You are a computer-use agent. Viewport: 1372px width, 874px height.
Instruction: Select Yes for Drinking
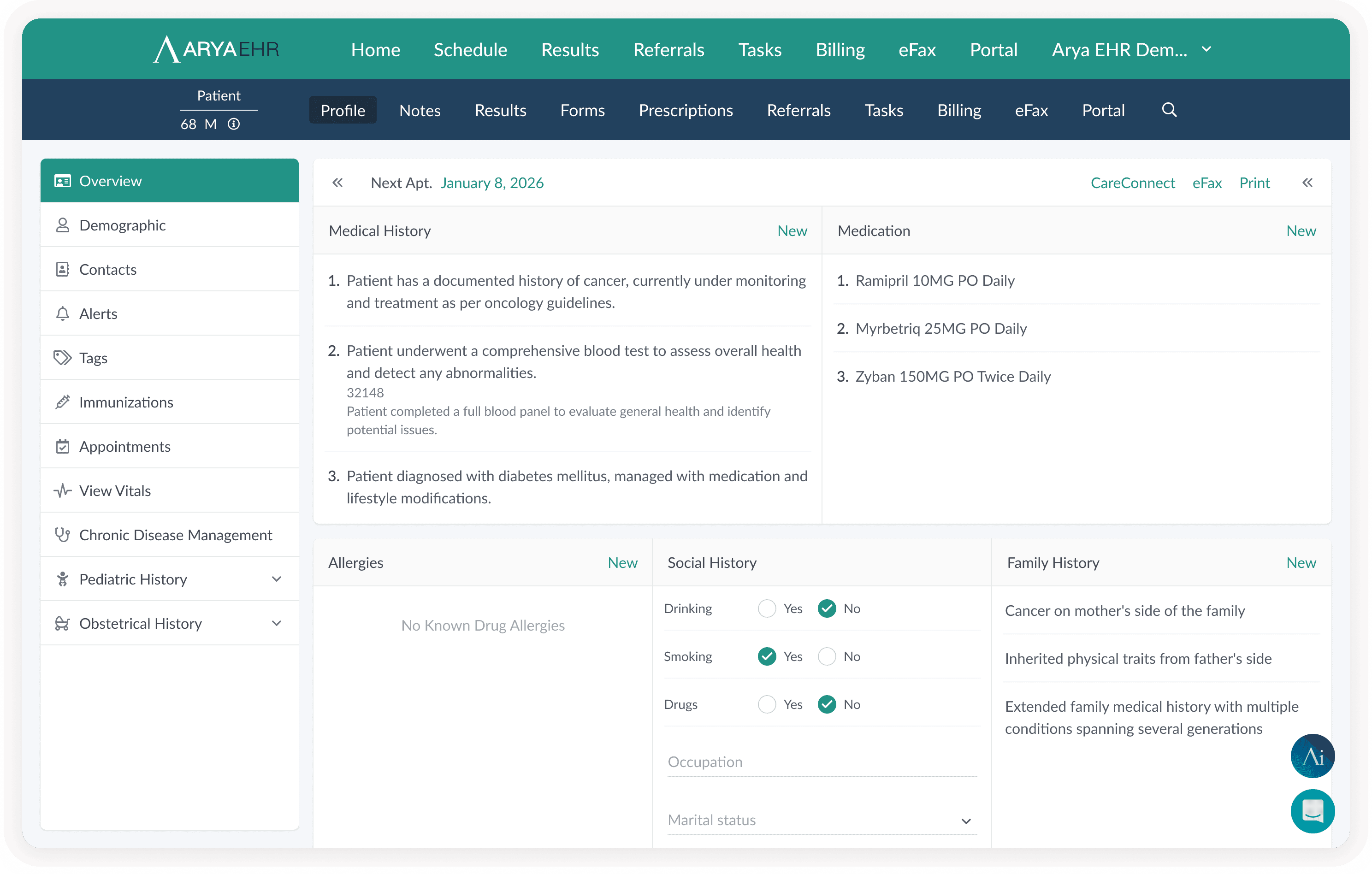(x=766, y=608)
